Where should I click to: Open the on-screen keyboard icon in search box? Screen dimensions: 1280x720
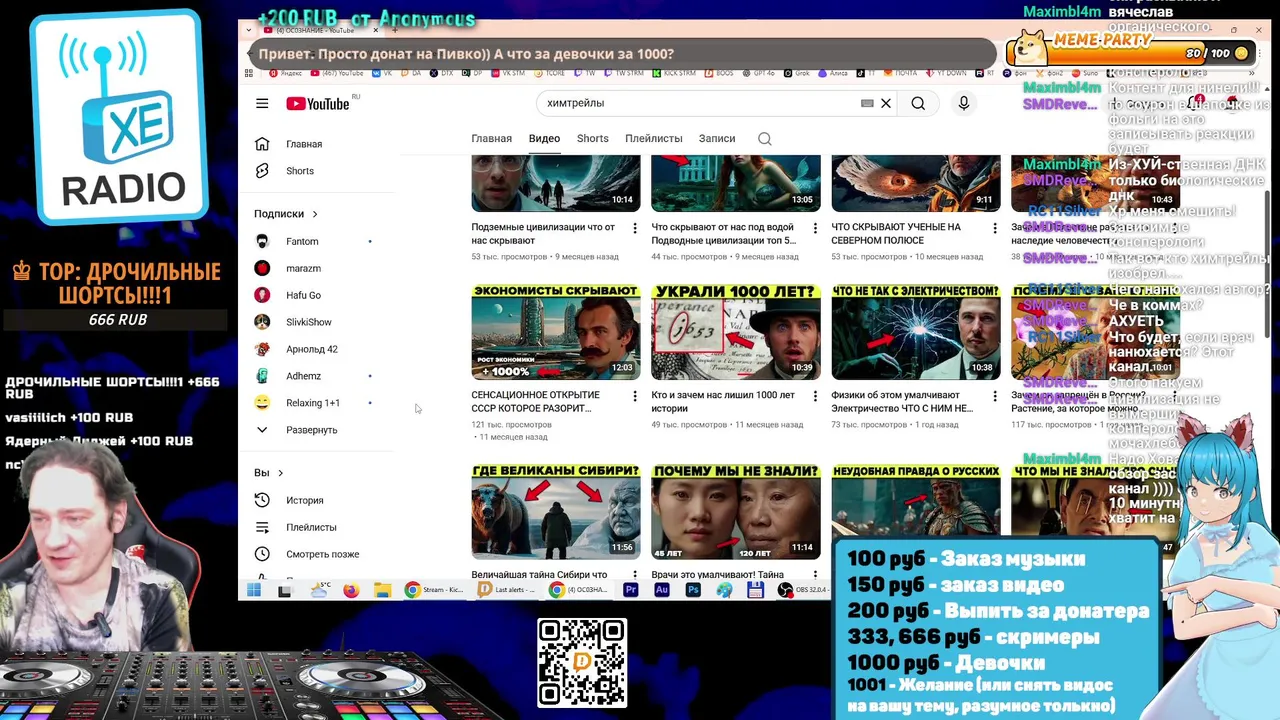coord(867,103)
